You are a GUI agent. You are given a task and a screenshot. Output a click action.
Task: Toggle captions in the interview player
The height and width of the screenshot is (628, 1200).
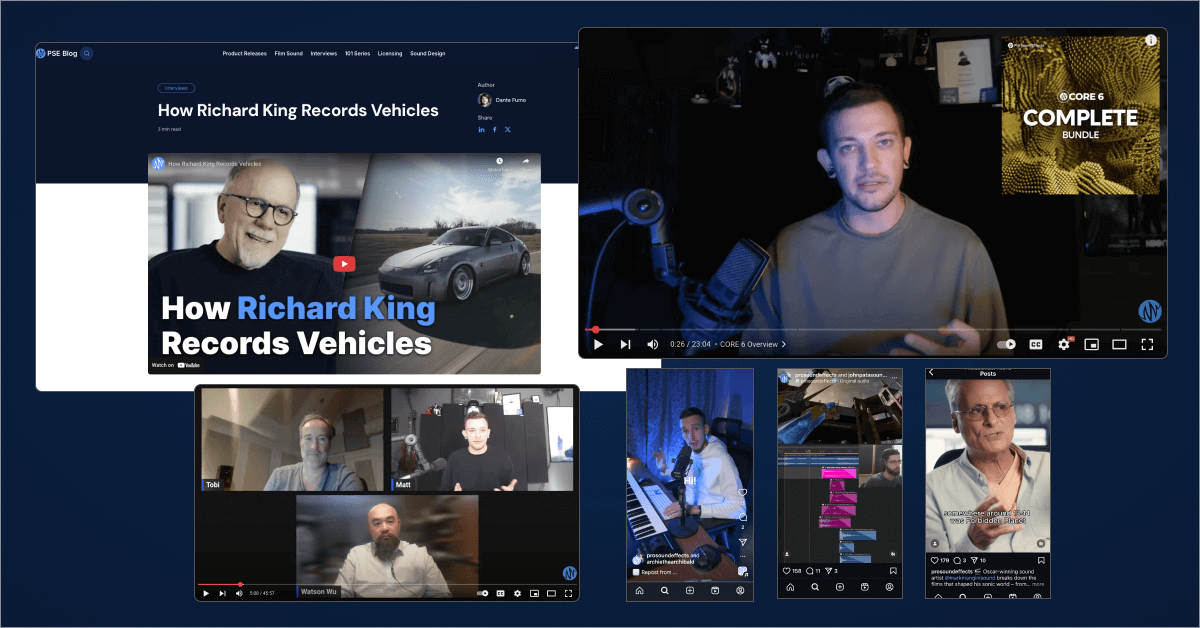click(501, 593)
